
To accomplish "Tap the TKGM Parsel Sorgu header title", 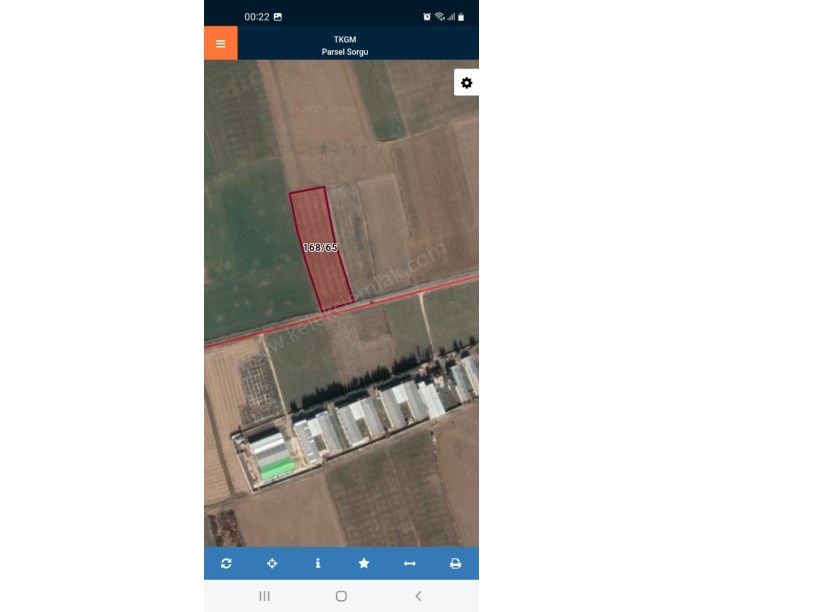I will click(x=345, y=45).
